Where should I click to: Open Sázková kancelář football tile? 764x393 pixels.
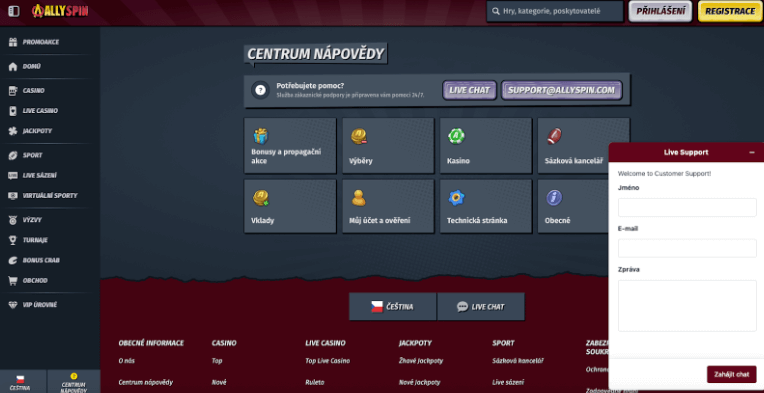tap(573, 146)
